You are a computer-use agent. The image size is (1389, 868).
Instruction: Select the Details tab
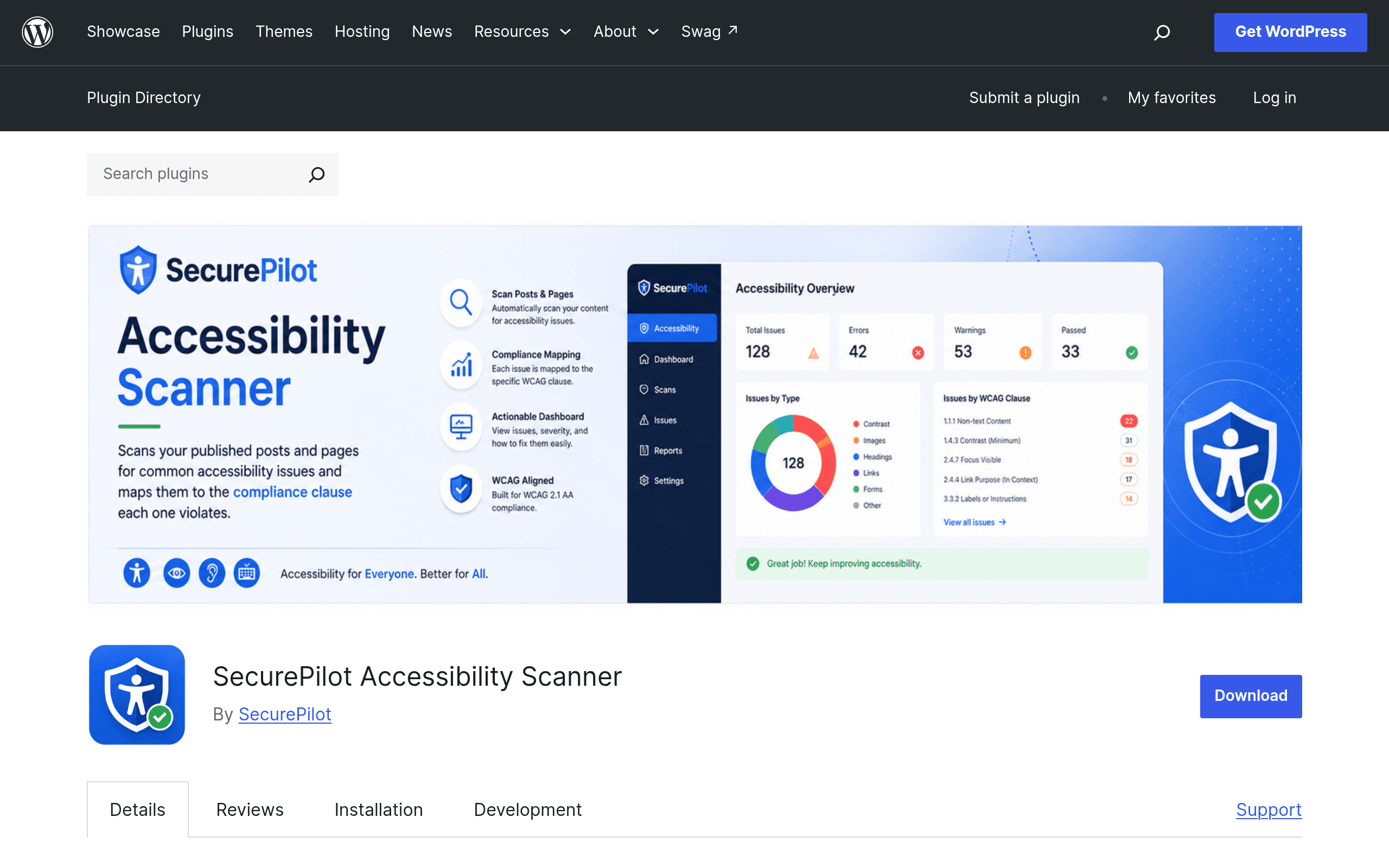pos(138,810)
